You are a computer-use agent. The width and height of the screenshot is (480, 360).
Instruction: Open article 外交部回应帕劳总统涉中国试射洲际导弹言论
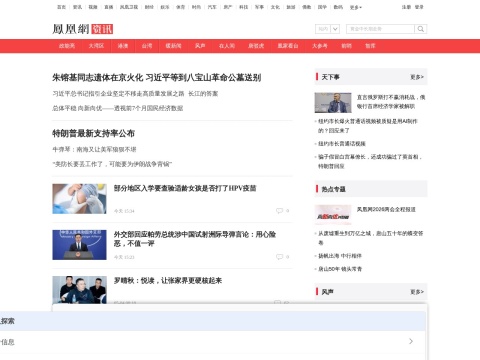pos(195,239)
